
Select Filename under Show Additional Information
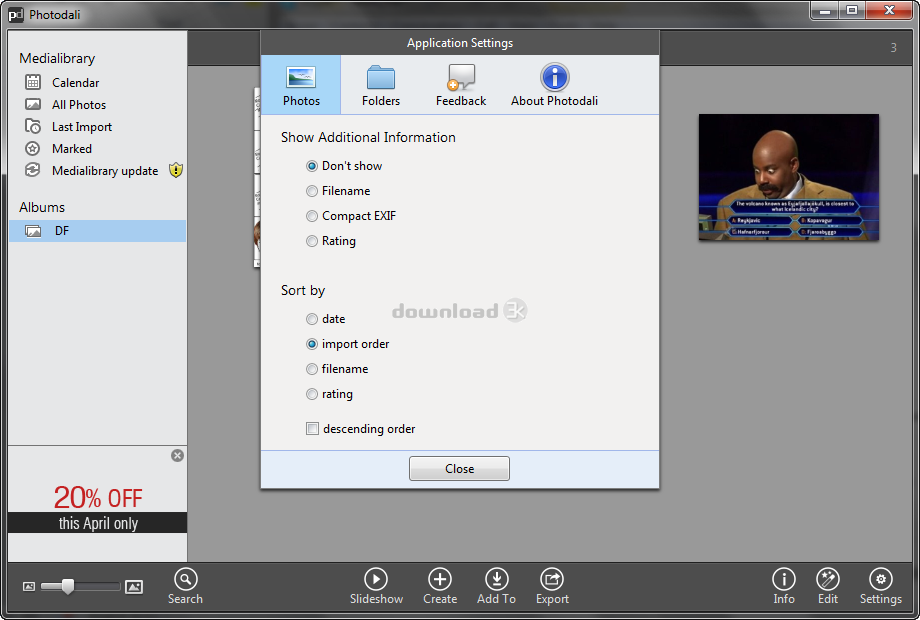(x=338, y=191)
